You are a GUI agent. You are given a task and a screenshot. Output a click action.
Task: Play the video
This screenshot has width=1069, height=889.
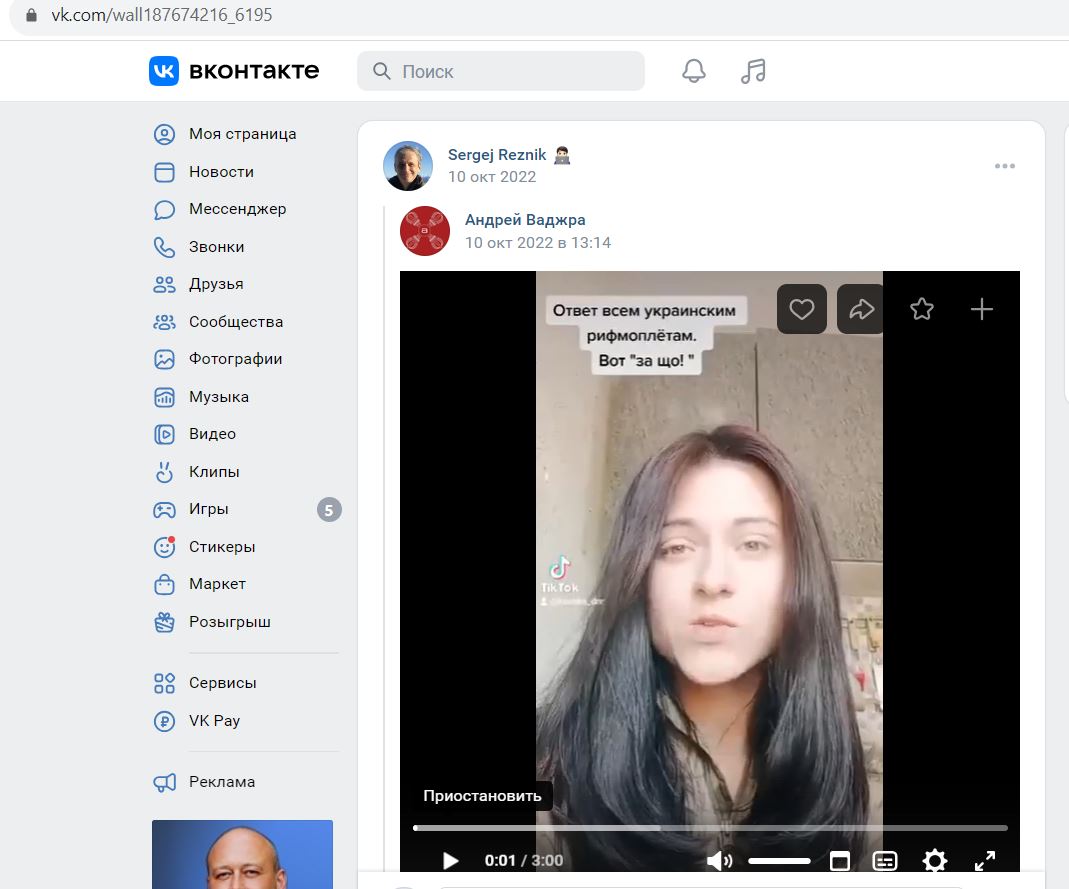point(450,860)
